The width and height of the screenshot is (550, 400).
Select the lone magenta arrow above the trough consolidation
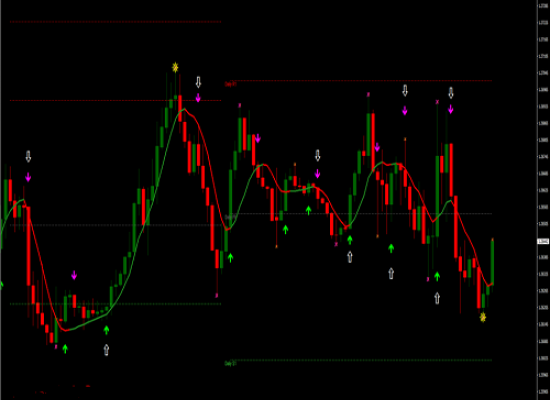coord(74,275)
